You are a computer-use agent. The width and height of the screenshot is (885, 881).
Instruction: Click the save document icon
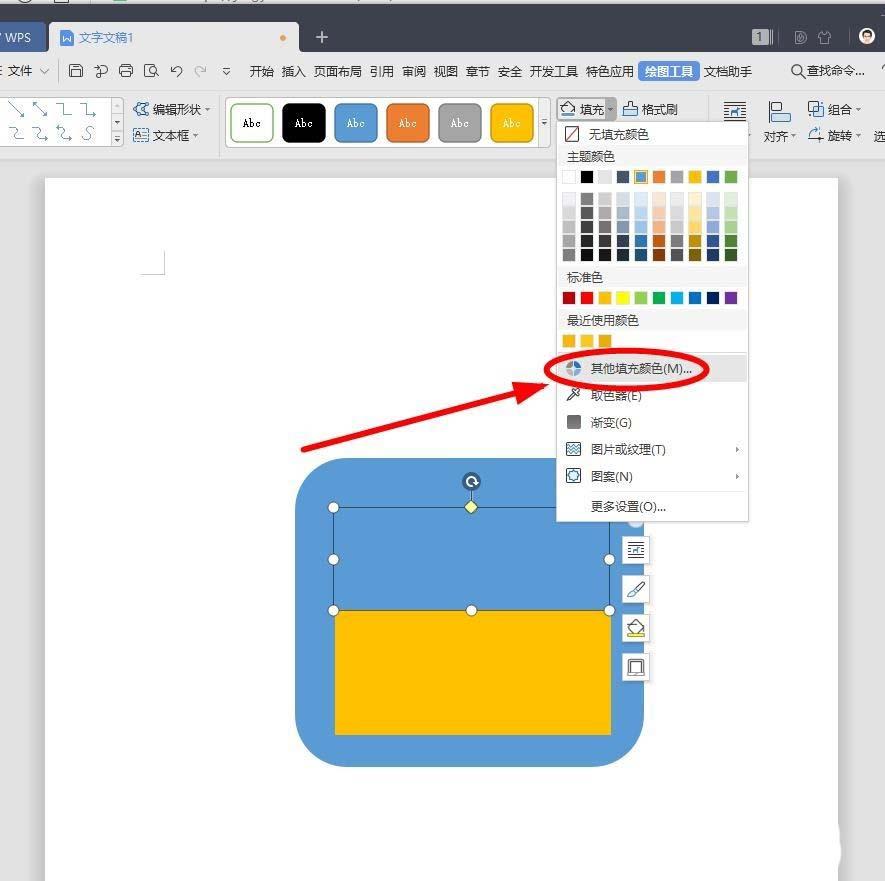click(76, 71)
